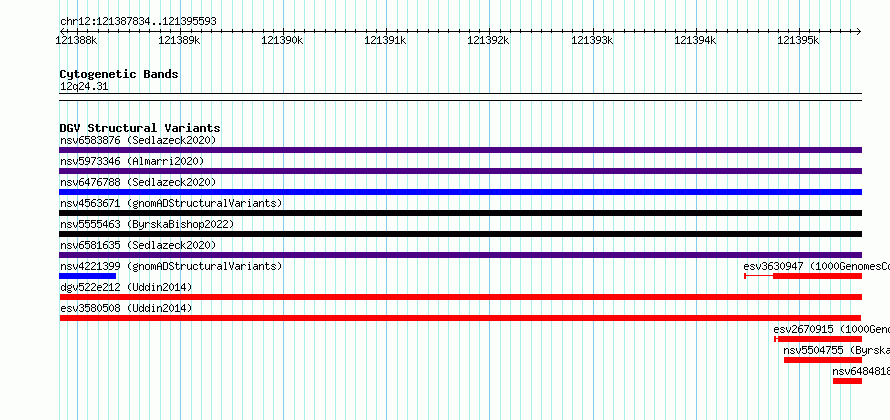Click nsv4221399 (gnomADStructuralVariants) label
890x420 pixels.
(171, 266)
